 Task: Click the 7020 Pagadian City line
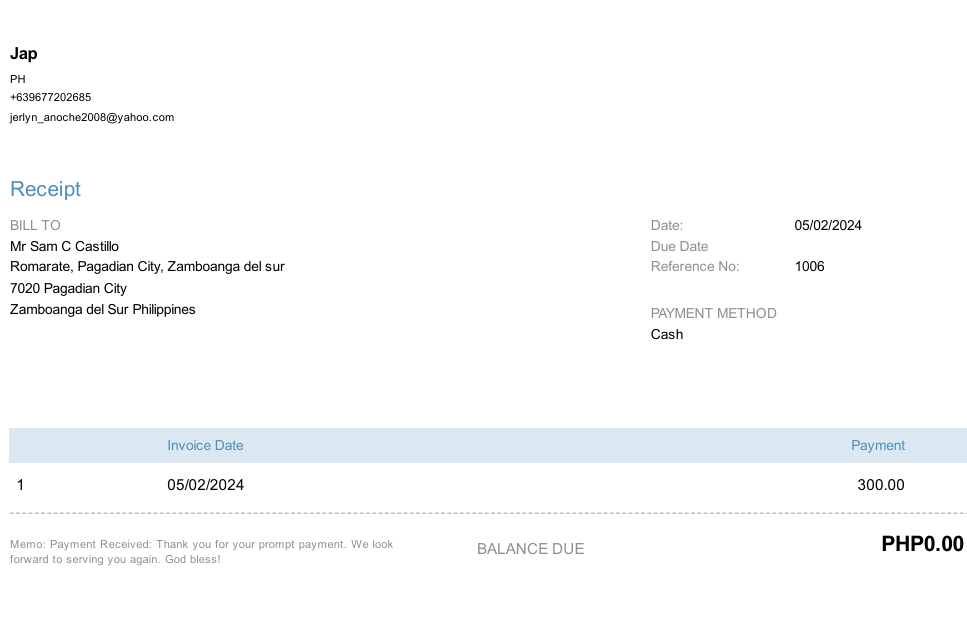point(68,288)
